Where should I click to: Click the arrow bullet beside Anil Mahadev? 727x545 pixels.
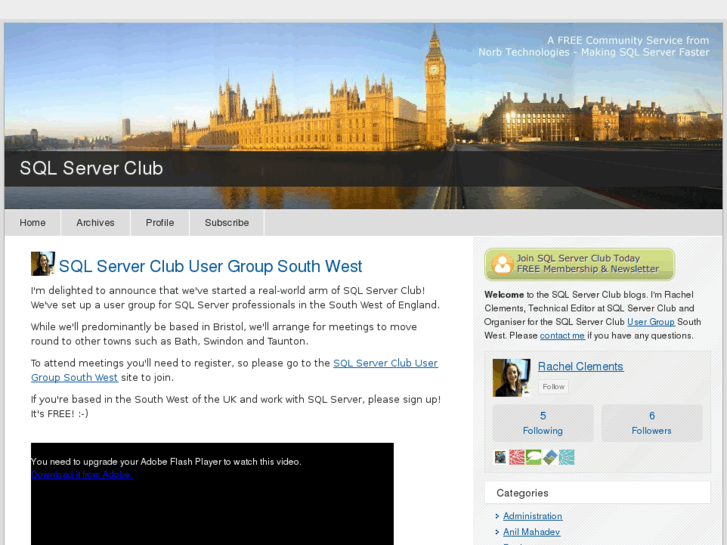497,532
